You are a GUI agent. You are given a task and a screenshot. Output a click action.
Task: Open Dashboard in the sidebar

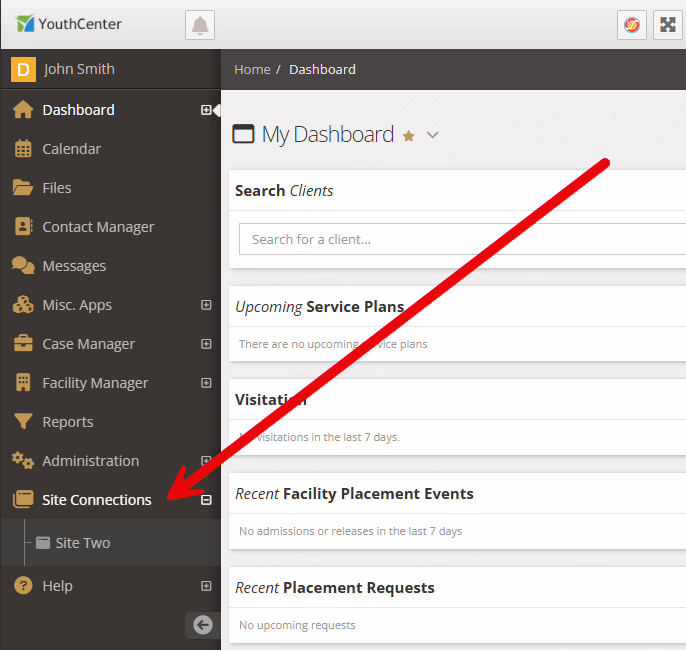click(x=78, y=110)
